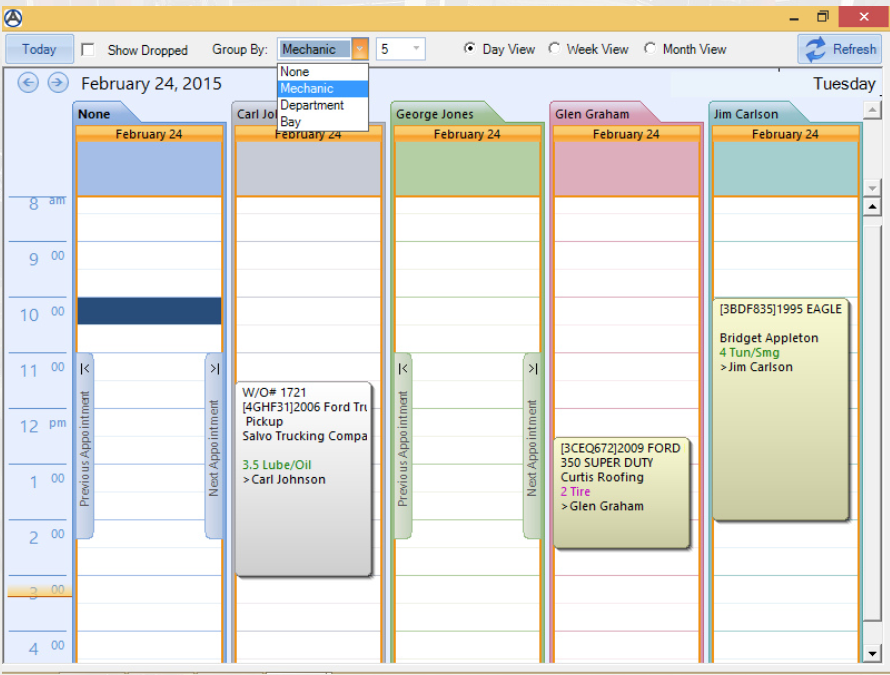The width and height of the screenshot is (890, 675).
Task: Select the dark blue 10:00 slot in None column
Action: pyautogui.click(x=149, y=311)
